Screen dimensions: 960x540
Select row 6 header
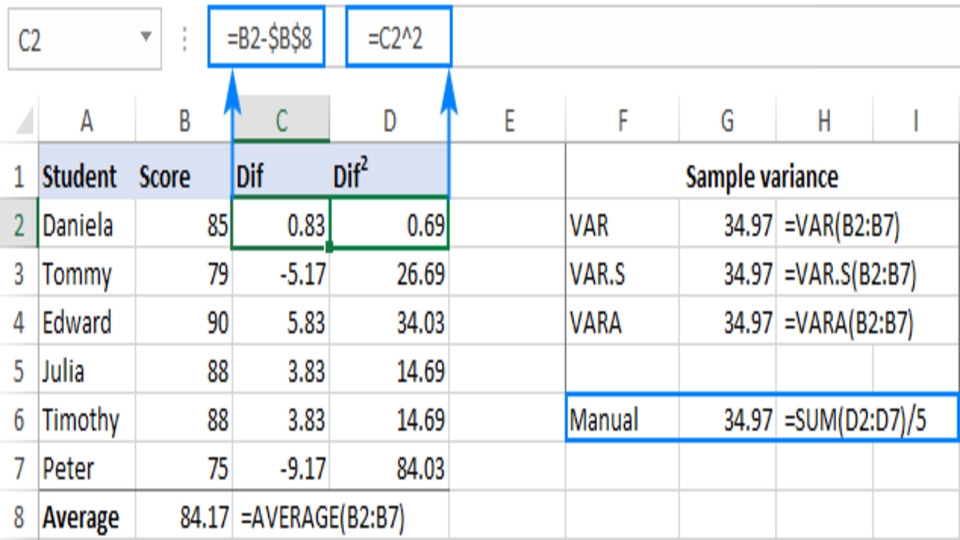(19, 419)
